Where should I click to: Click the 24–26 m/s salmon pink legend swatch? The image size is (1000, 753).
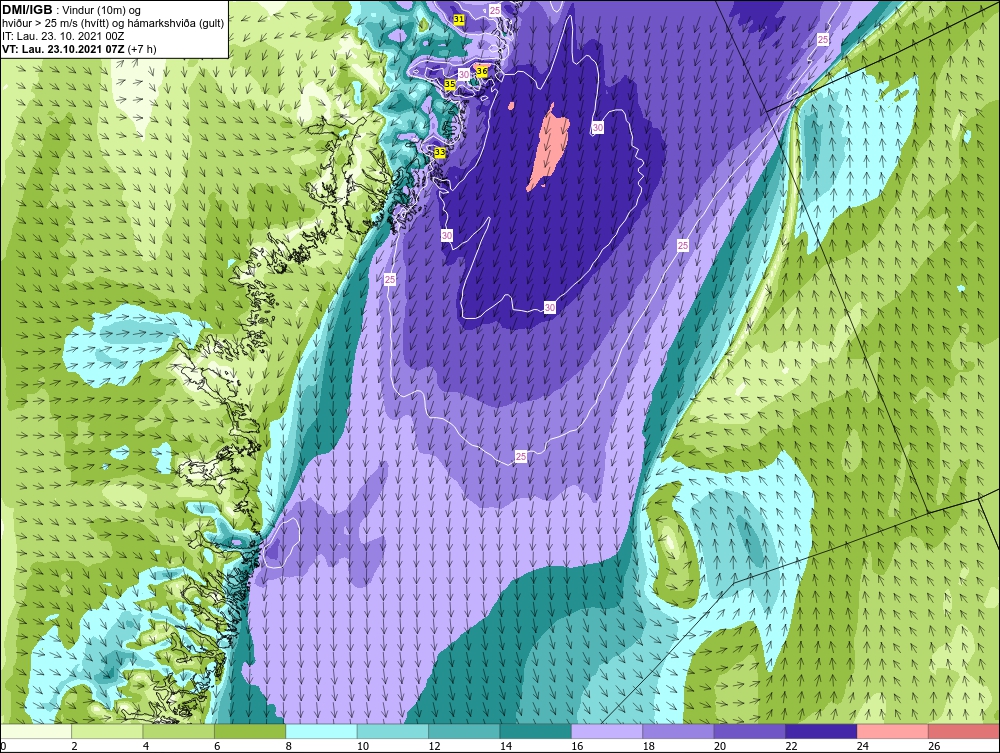pyautogui.click(x=893, y=731)
